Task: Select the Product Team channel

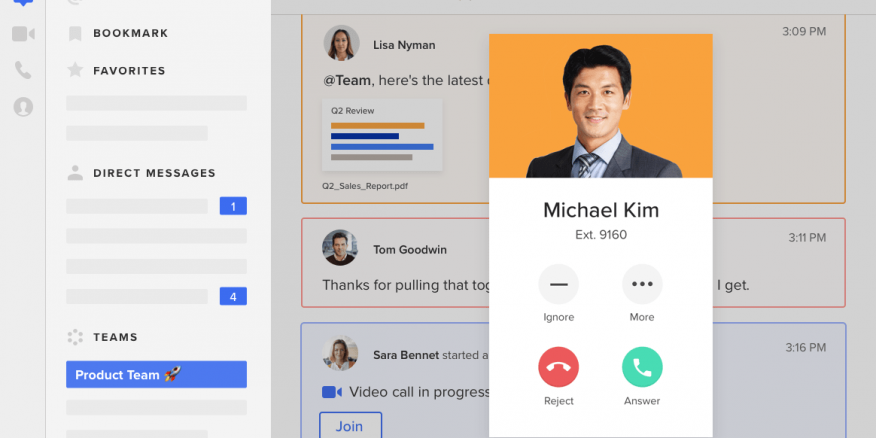Action: pyautogui.click(x=156, y=375)
